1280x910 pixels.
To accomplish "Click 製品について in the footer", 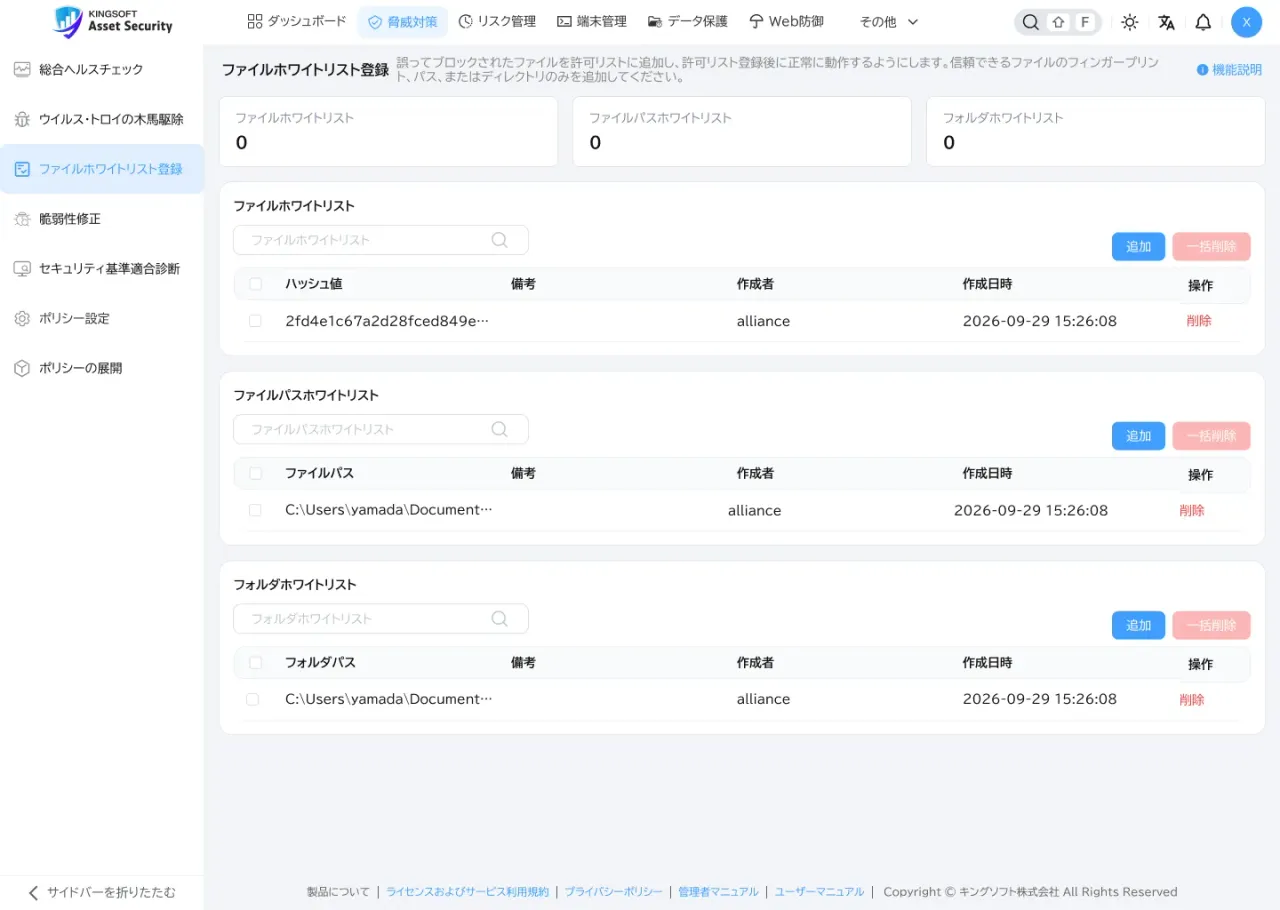I will click(338, 892).
